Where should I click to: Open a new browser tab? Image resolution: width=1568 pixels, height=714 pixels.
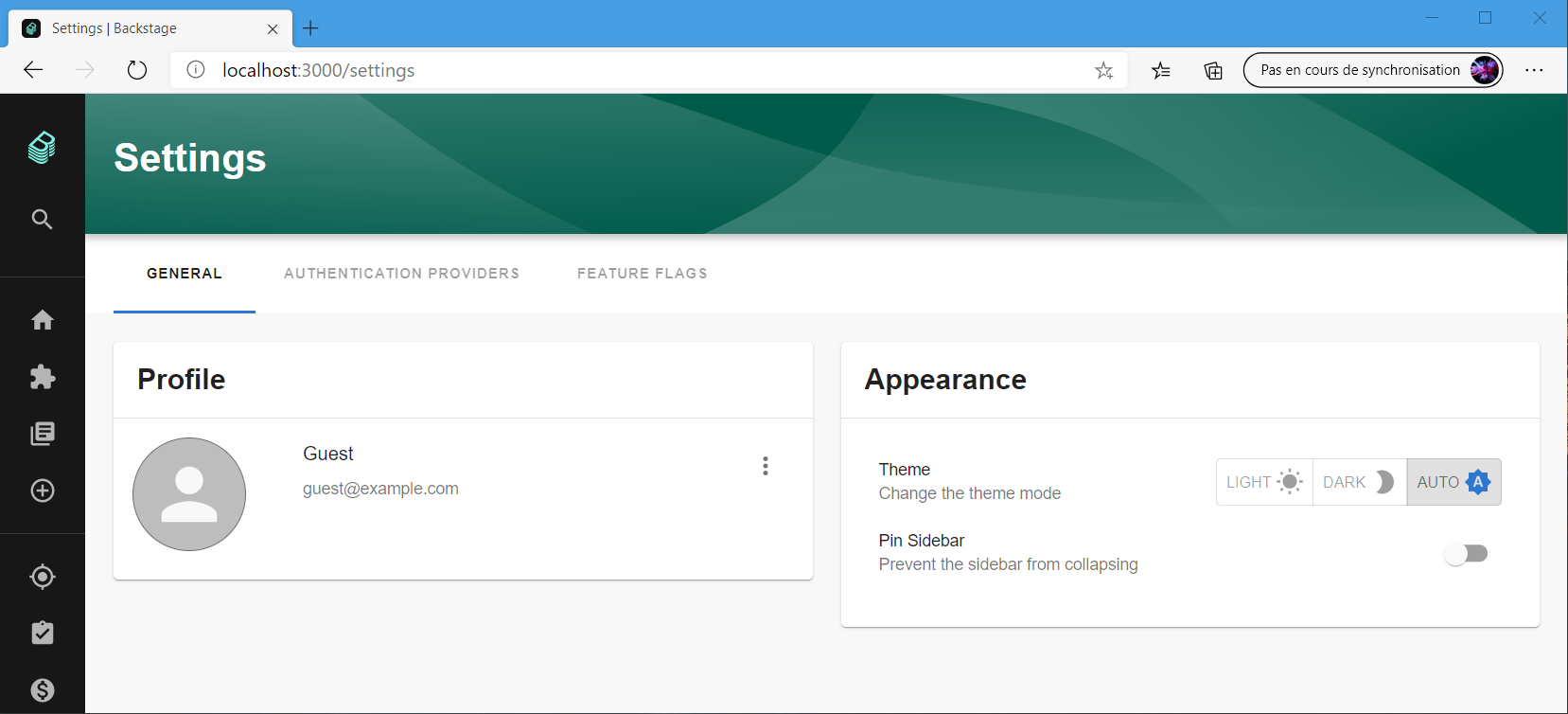click(x=310, y=28)
